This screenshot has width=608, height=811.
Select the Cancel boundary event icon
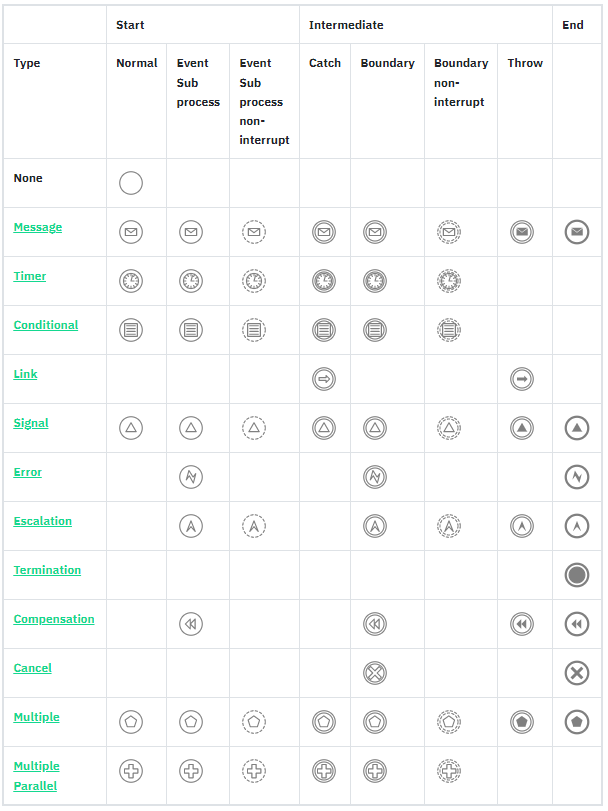click(x=375, y=673)
